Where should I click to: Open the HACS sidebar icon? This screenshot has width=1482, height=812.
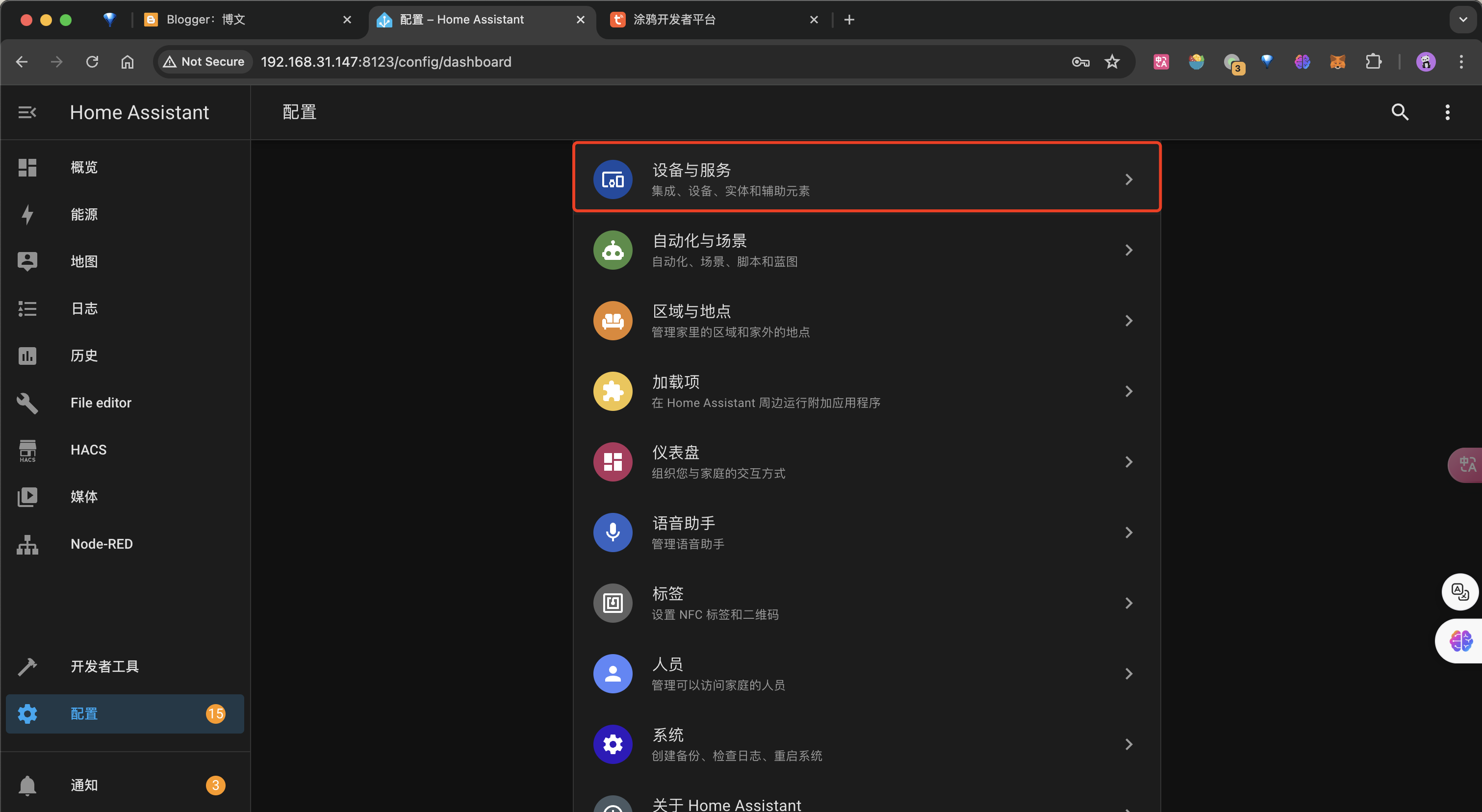(27, 450)
